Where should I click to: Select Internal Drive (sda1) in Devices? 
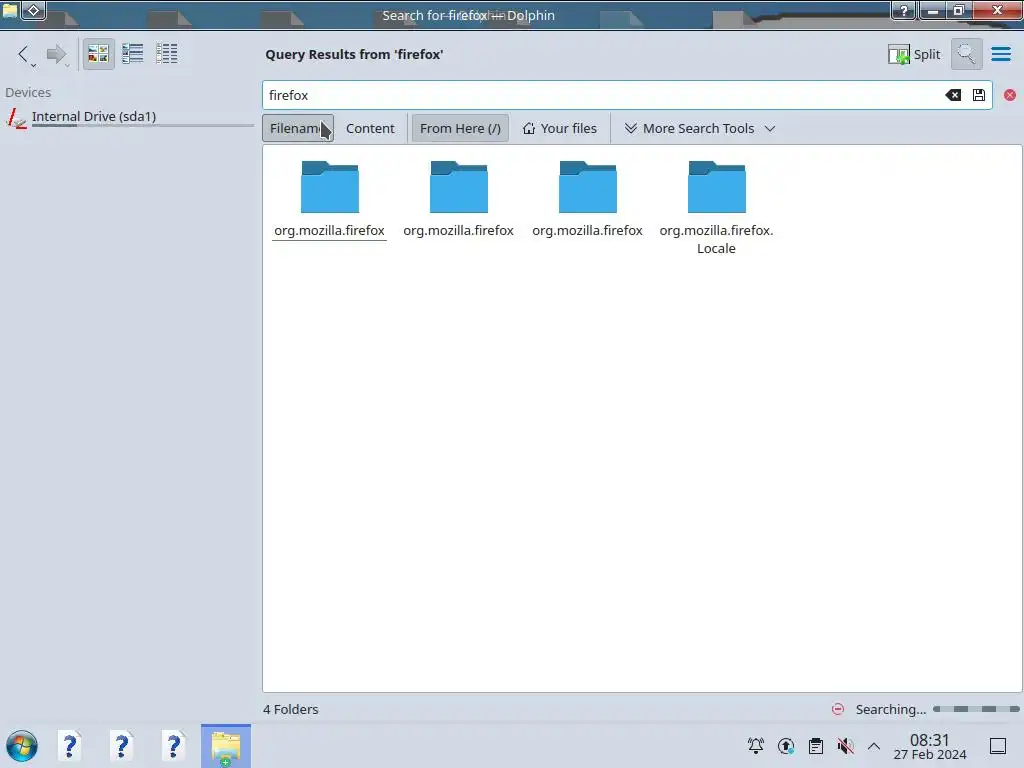[129, 117]
